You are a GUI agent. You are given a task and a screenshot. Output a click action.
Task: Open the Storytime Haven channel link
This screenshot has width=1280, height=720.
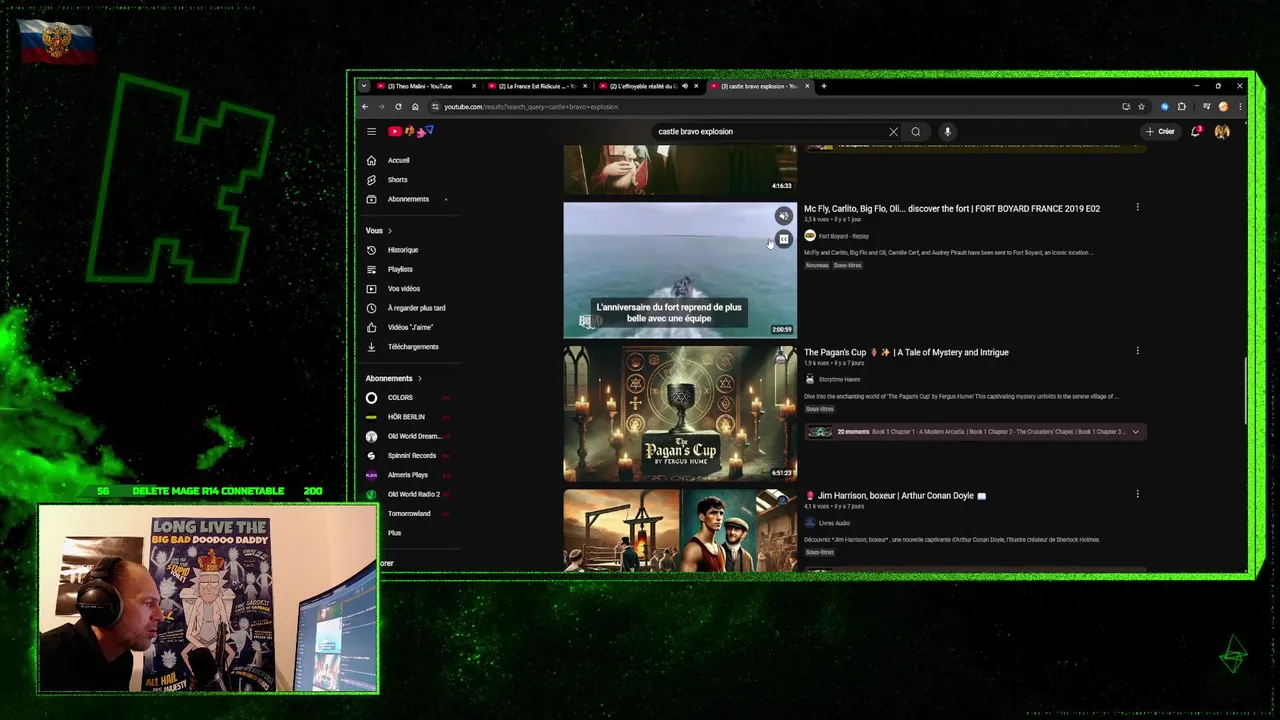[x=839, y=380]
